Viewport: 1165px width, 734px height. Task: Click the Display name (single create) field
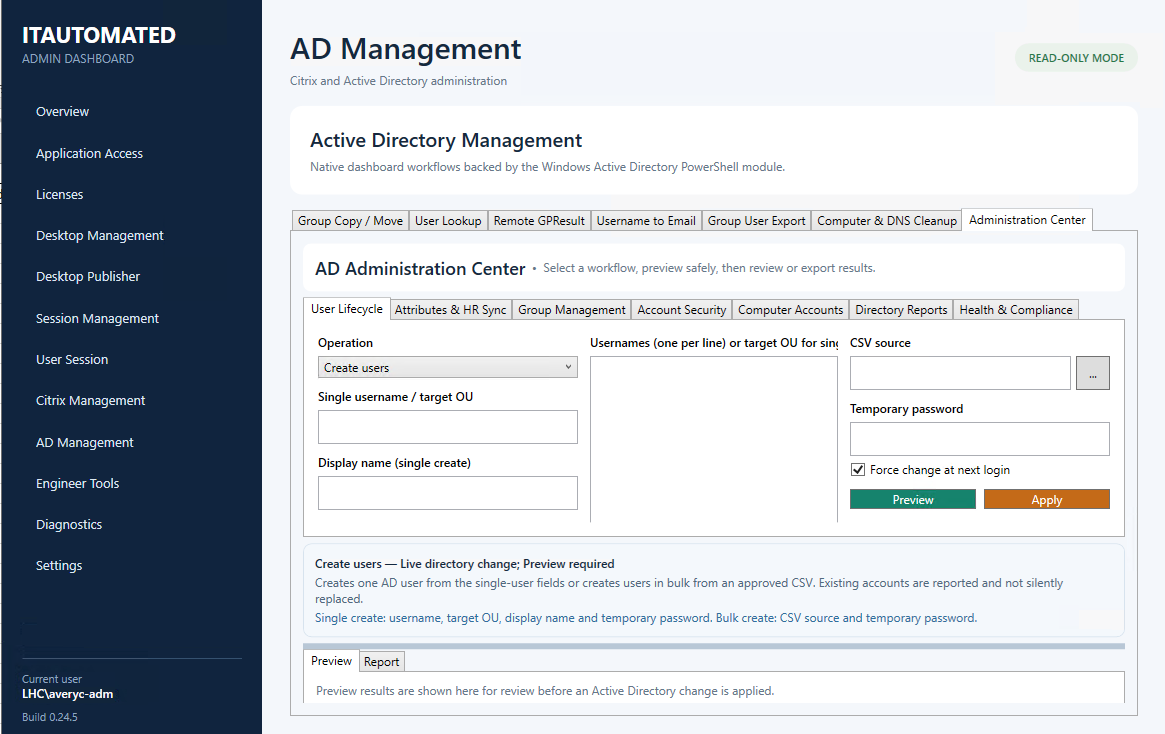[447, 493]
